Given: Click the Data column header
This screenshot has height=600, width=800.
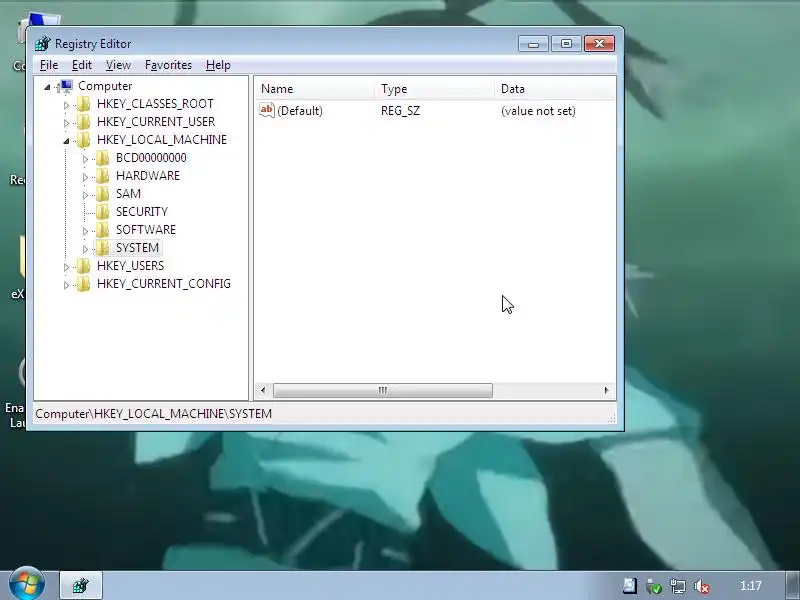Looking at the screenshot, I should pyautogui.click(x=556, y=89).
